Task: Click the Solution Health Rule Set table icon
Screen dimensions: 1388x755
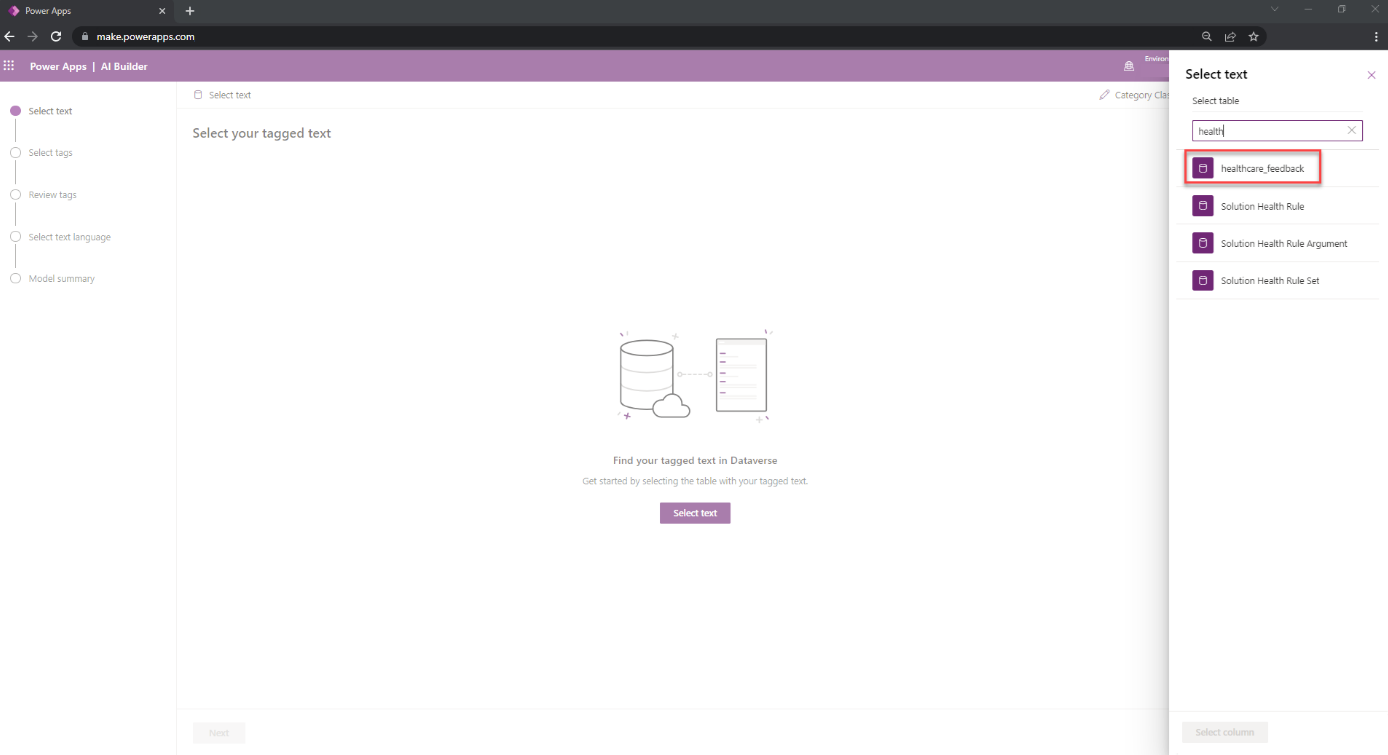Action: tap(1202, 280)
